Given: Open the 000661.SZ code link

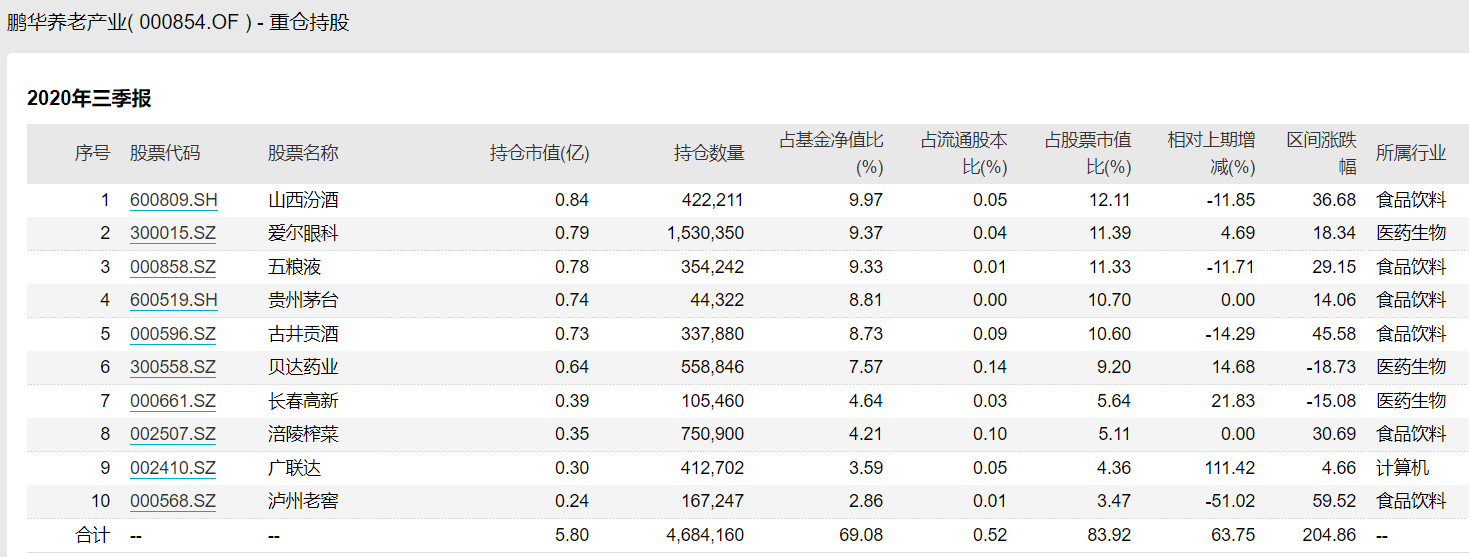Looking at the screenshot, I should click(173, 401).
